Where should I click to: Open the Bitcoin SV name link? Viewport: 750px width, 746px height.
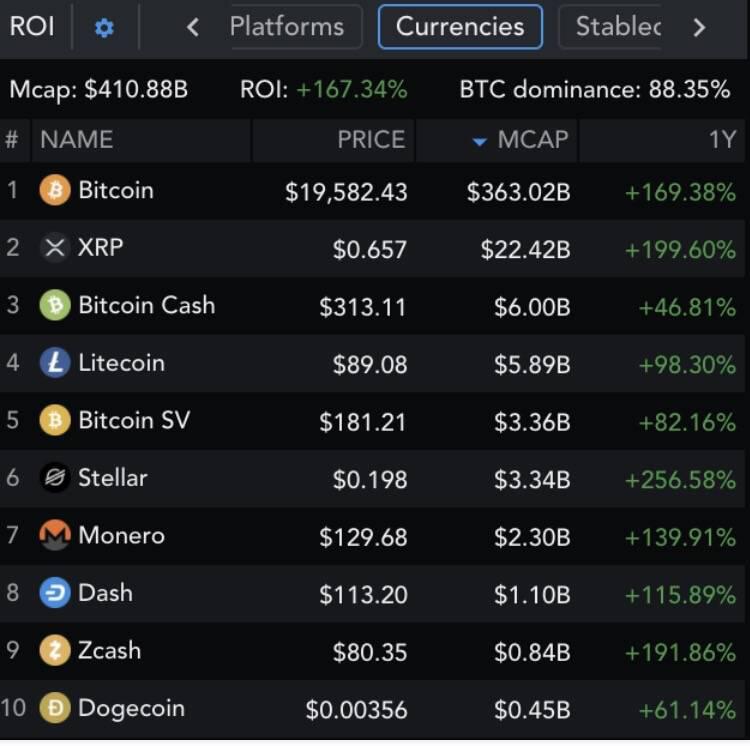[x=134, y=420]
